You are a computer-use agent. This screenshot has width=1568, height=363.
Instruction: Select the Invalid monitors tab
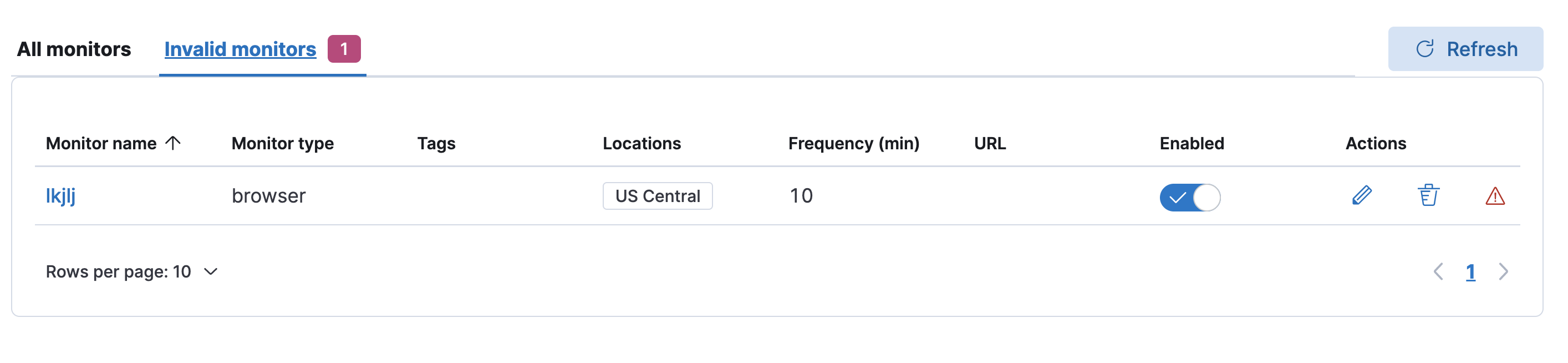coord(240,49)
